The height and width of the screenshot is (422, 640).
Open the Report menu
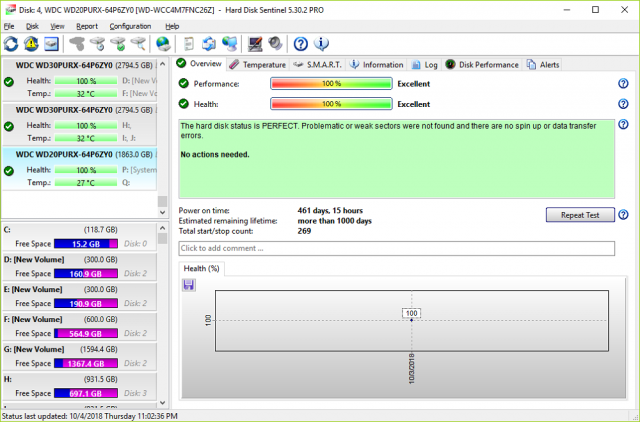[x=87, y=25]
